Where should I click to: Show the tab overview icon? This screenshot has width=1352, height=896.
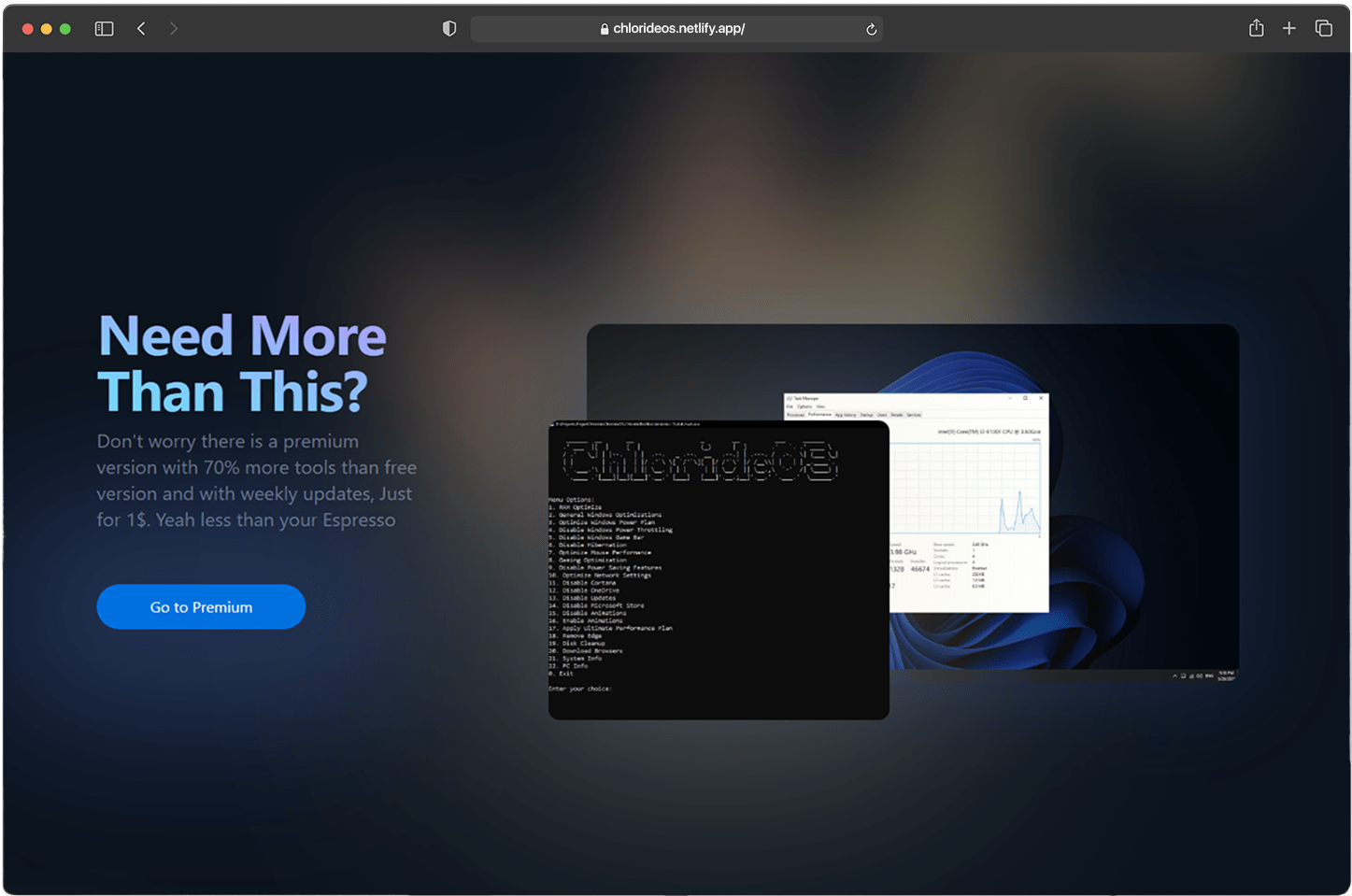tap(1324, 28)
